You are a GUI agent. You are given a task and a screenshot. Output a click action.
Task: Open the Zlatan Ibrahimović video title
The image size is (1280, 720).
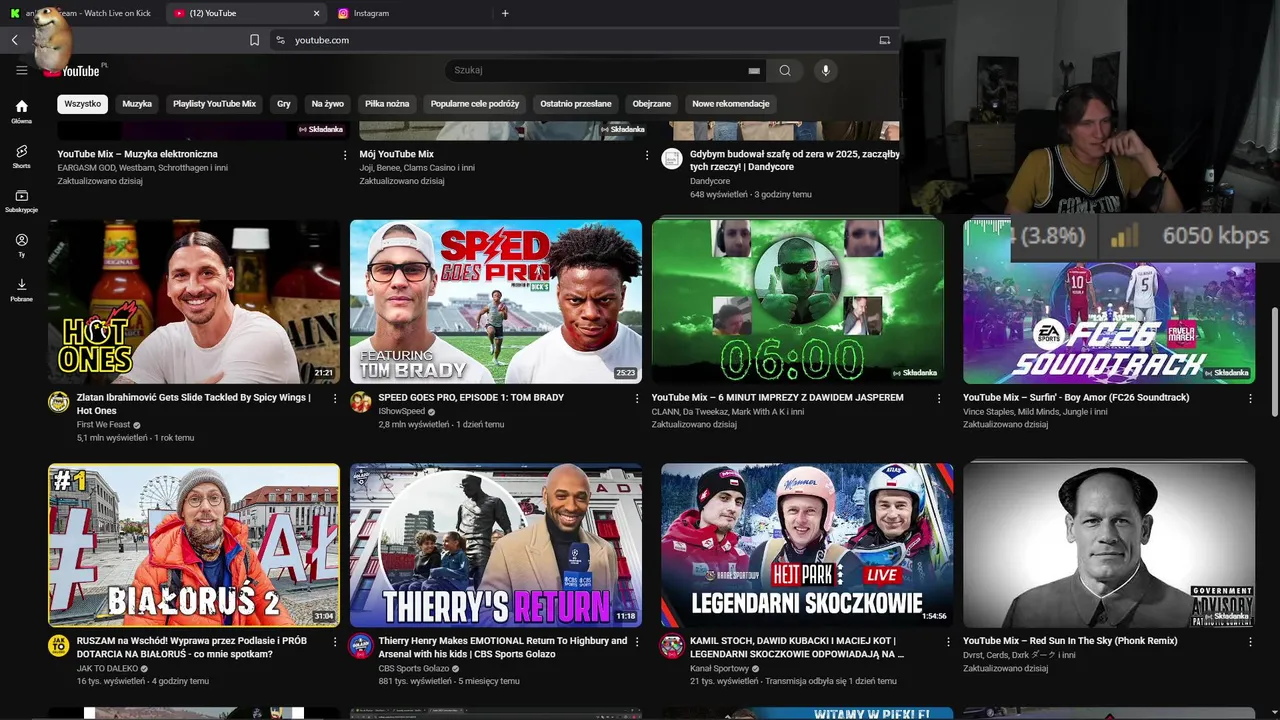(194, 404)
